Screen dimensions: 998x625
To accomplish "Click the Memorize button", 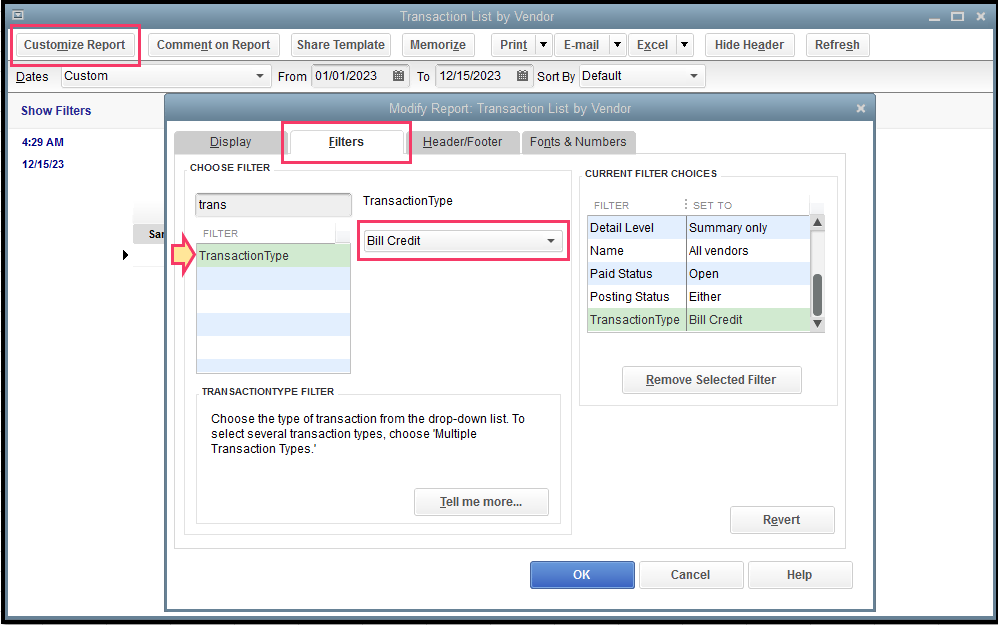I will 438,45.
